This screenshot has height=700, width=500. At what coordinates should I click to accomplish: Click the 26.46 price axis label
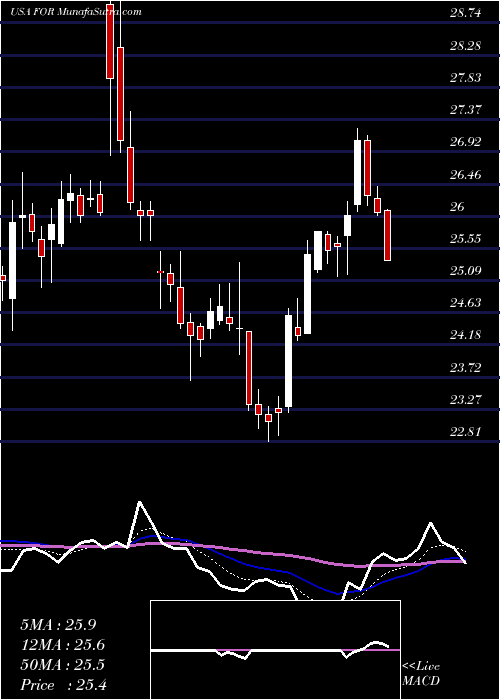point(466,174)
